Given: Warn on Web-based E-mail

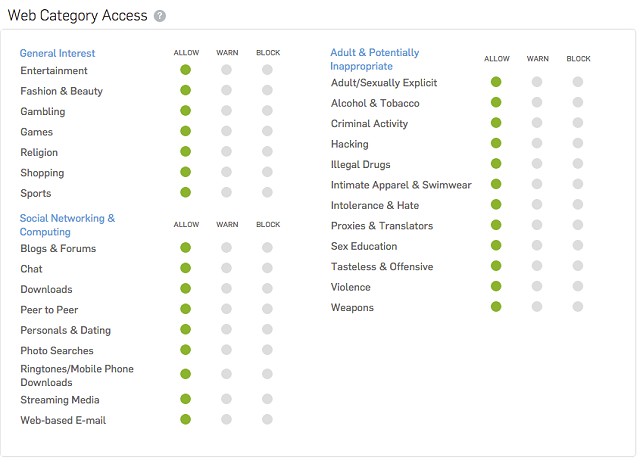Looking at the screenshot, I should 226,420.
